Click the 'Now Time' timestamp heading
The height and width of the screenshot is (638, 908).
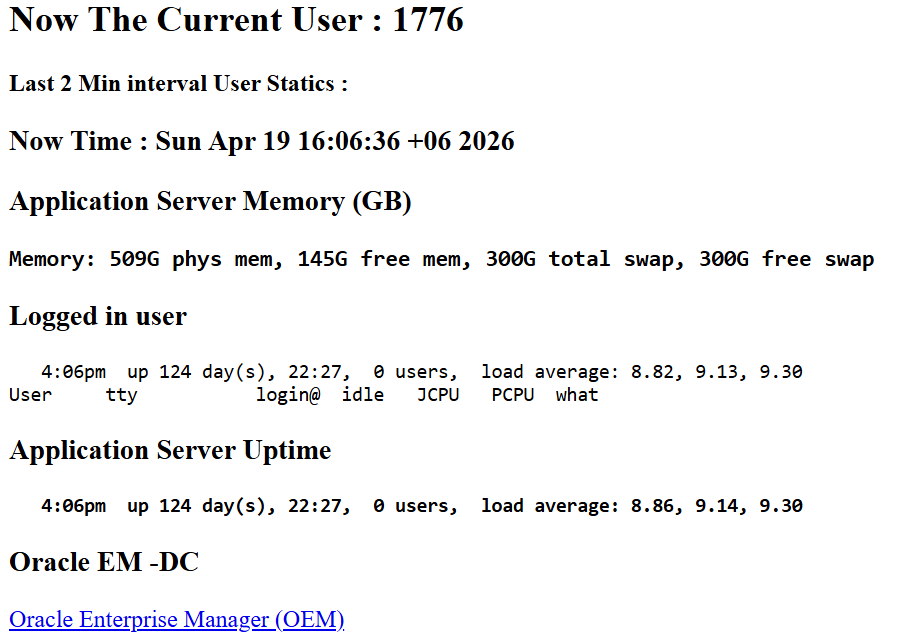[262, 141]
